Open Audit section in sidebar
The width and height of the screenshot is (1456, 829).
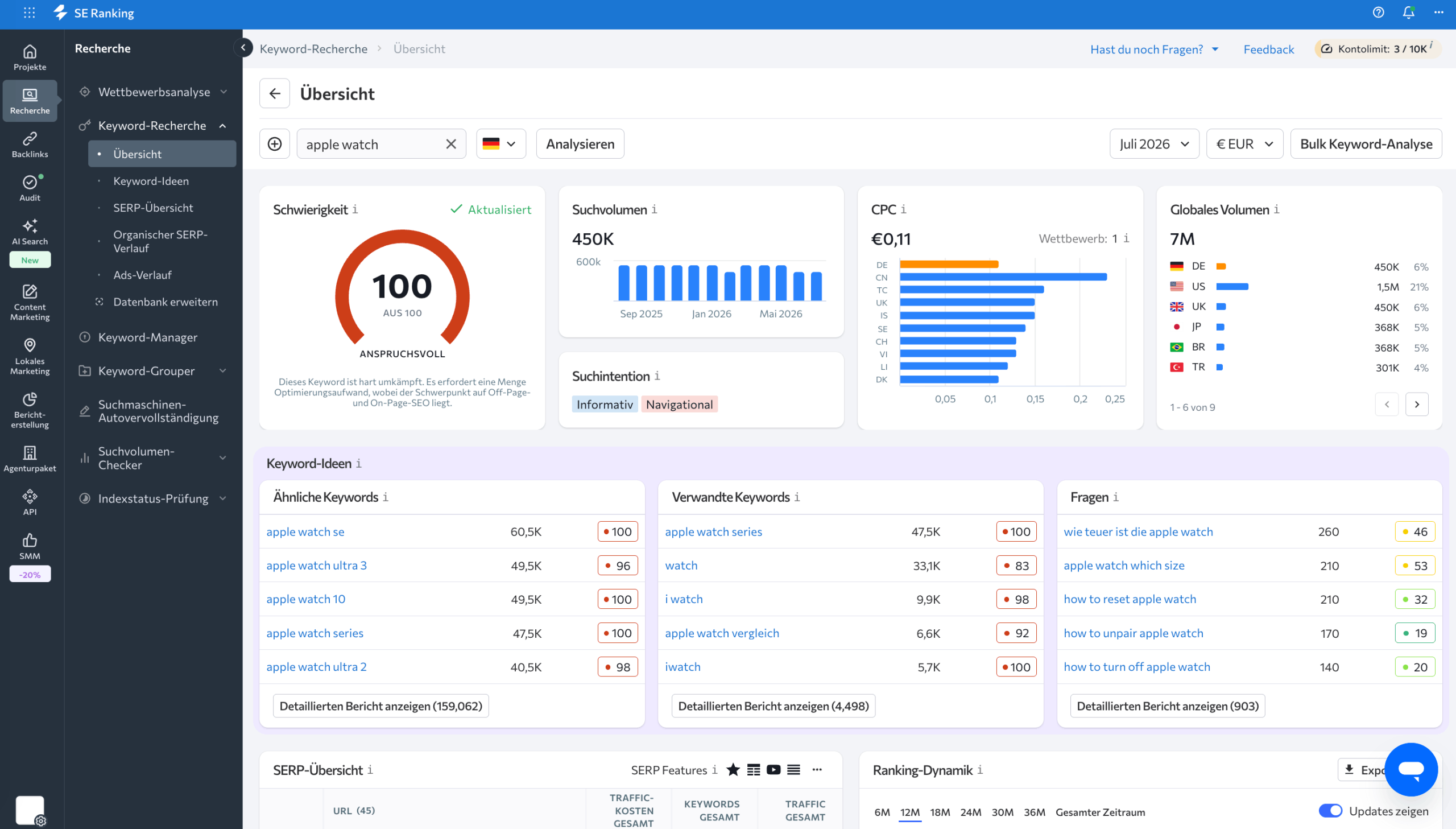pyautogui.click(x=30, y=188)
